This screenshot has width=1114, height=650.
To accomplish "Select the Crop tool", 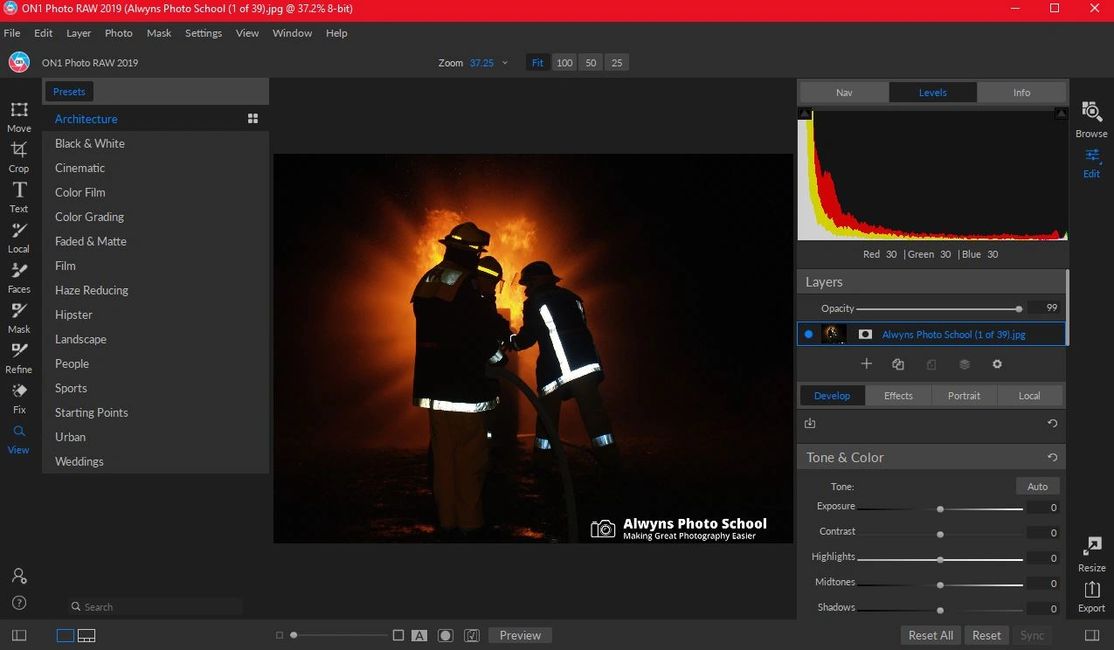I will tap(18, 155).
